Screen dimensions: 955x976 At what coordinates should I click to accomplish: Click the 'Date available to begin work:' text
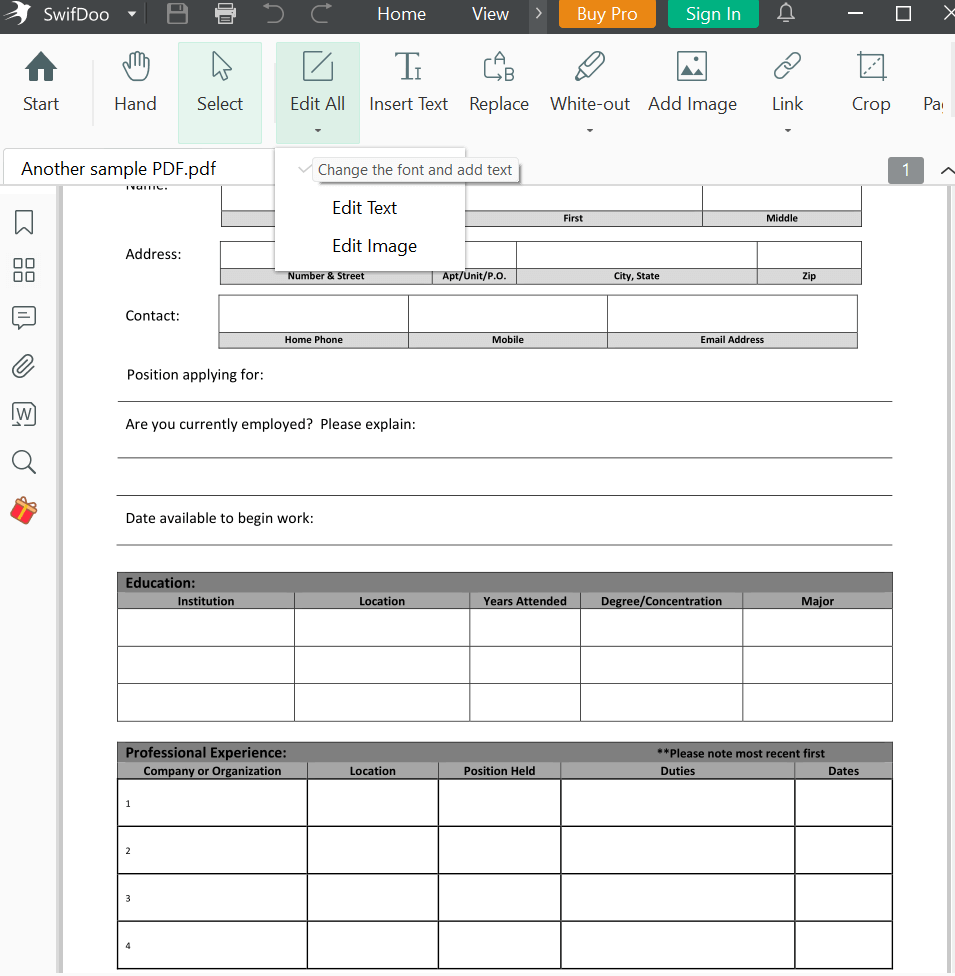[219, 518]
